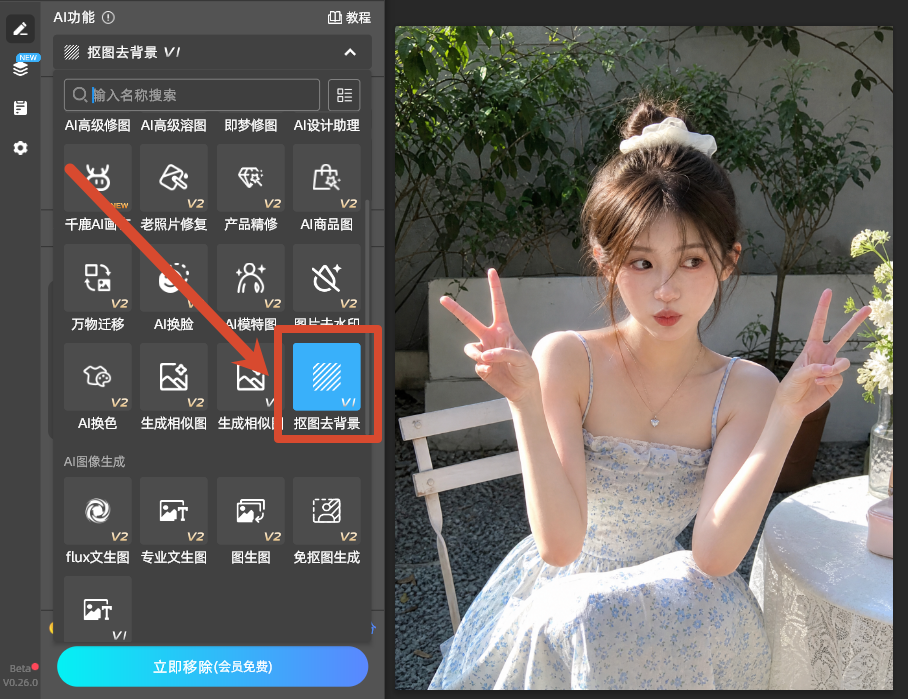The width and height of the screenshot is (908, 699).
Task: Click the AI高级溶图 label
Action: (x=174, y=125)
